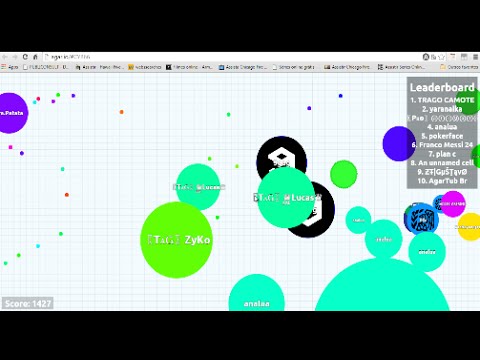Click the blue-violet cell beside the leaderboard
Viewport: 480px width, 360px height.
tap(398, 144)
